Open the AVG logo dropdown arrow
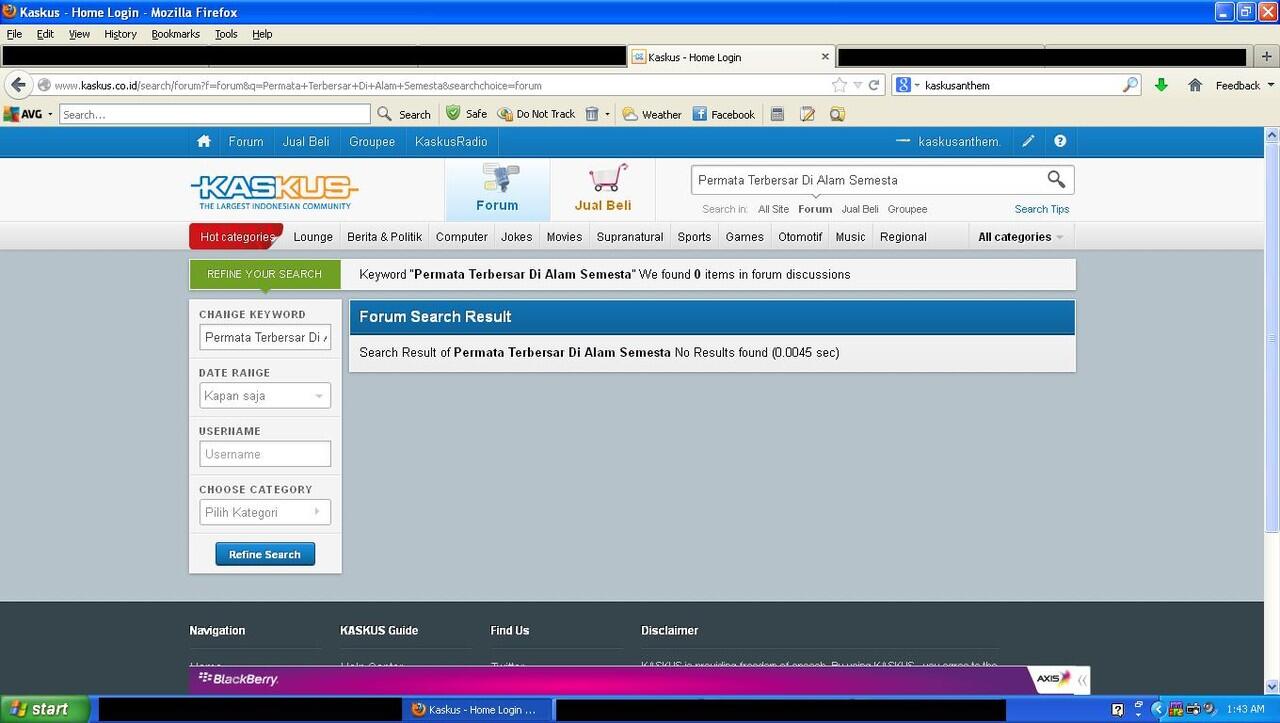This screenshot has width=1280, height=723. (50, 114)
